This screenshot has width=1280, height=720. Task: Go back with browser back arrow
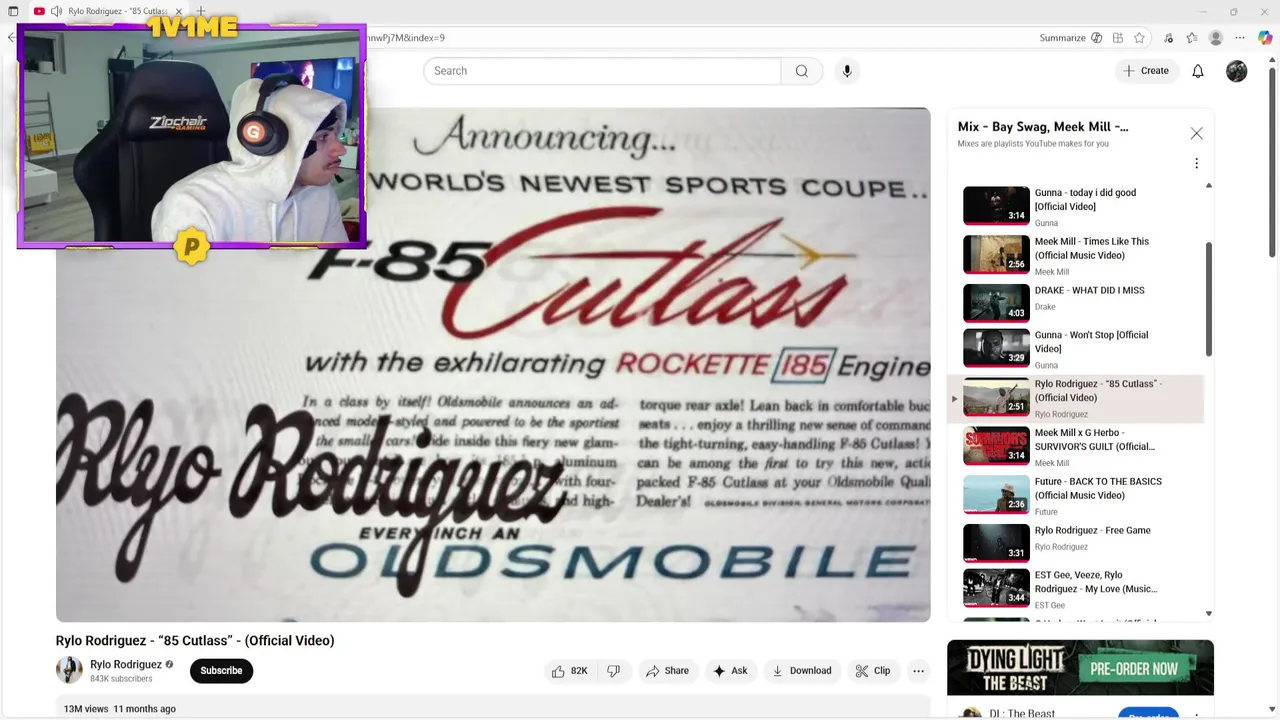pyautogui.click(x=11, y=38)
